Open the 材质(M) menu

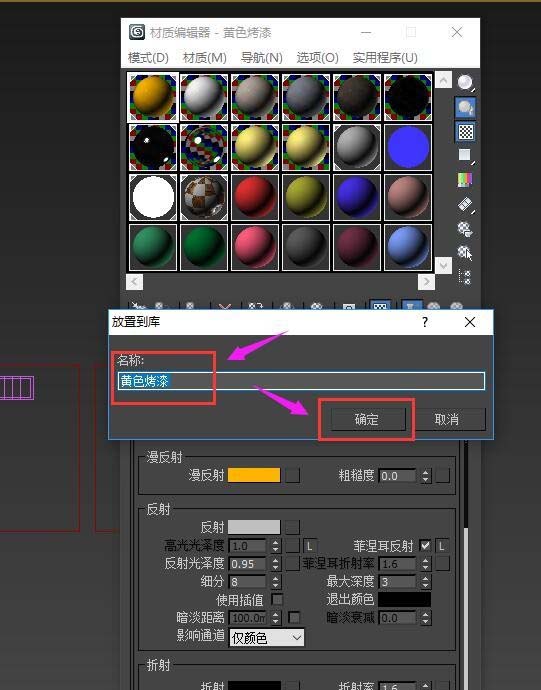[x=205, y=58]
